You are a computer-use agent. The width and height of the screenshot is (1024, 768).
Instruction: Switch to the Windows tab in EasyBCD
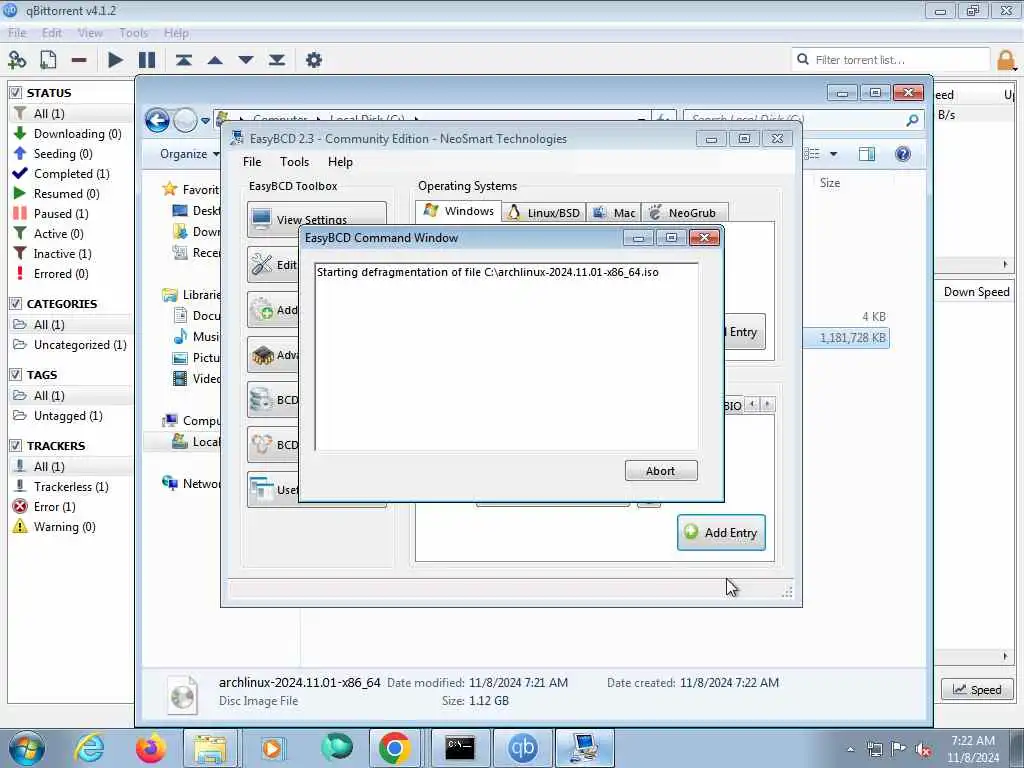click(459, 212)
